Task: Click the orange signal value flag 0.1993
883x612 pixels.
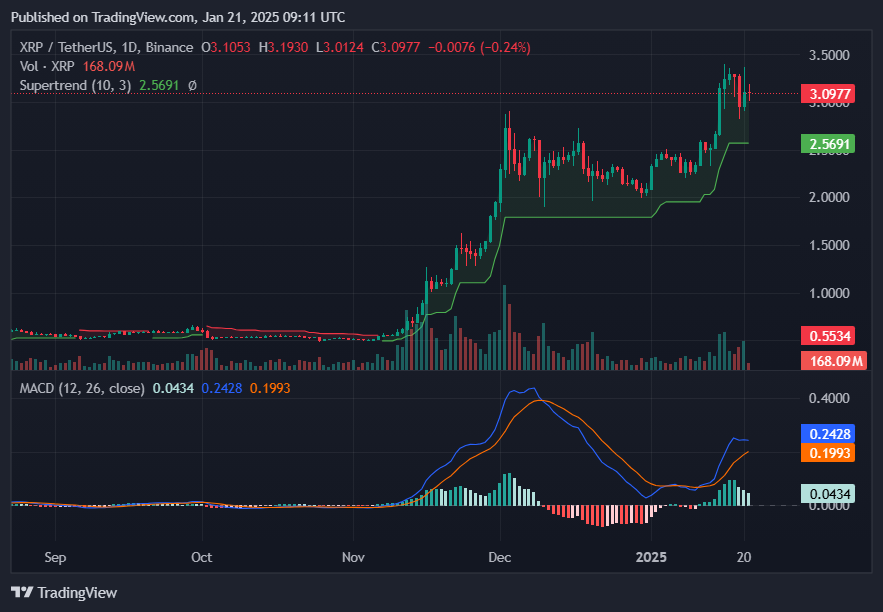Action: pos(829,454)
